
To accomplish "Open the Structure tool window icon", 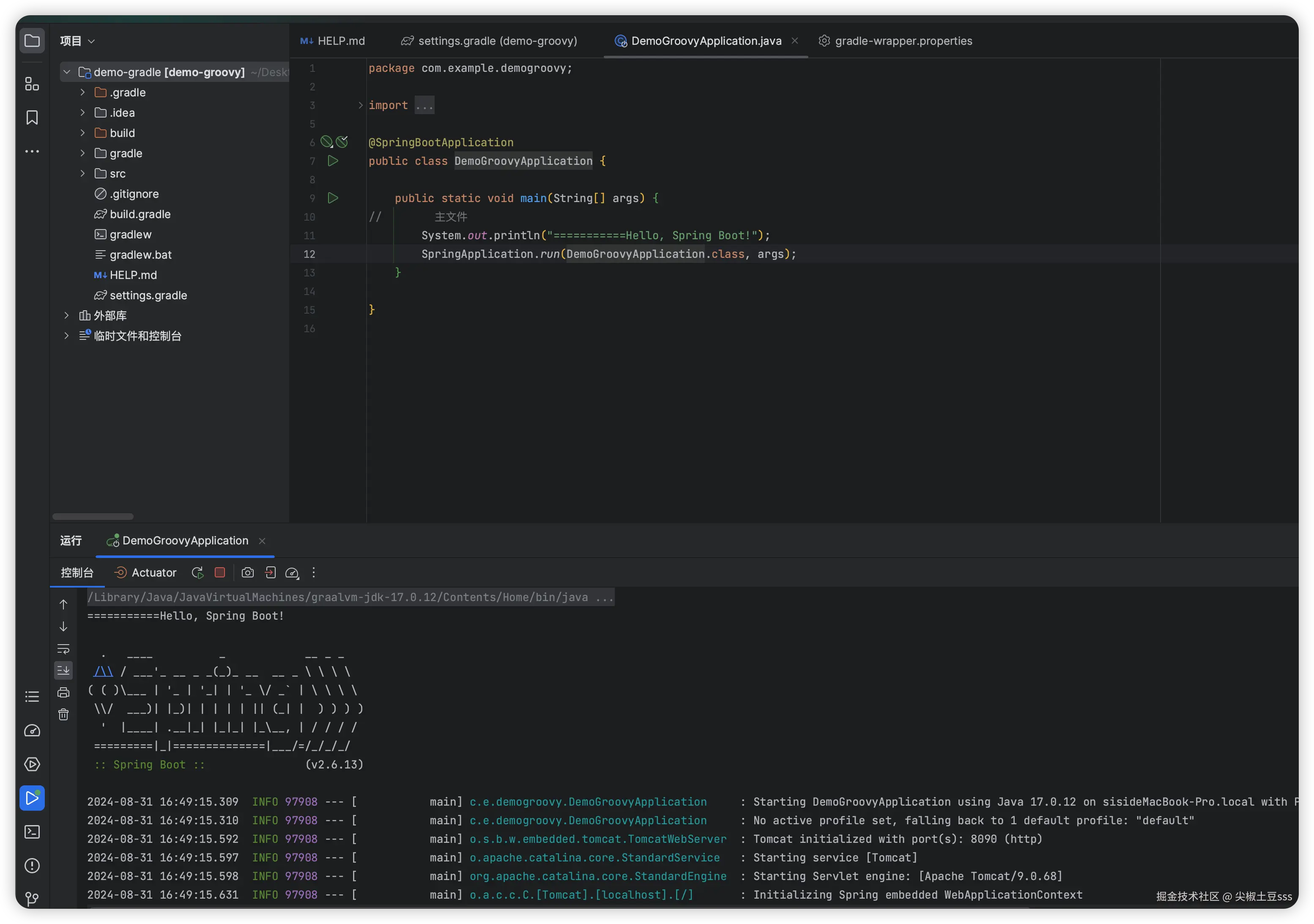I will coord(32,84).
